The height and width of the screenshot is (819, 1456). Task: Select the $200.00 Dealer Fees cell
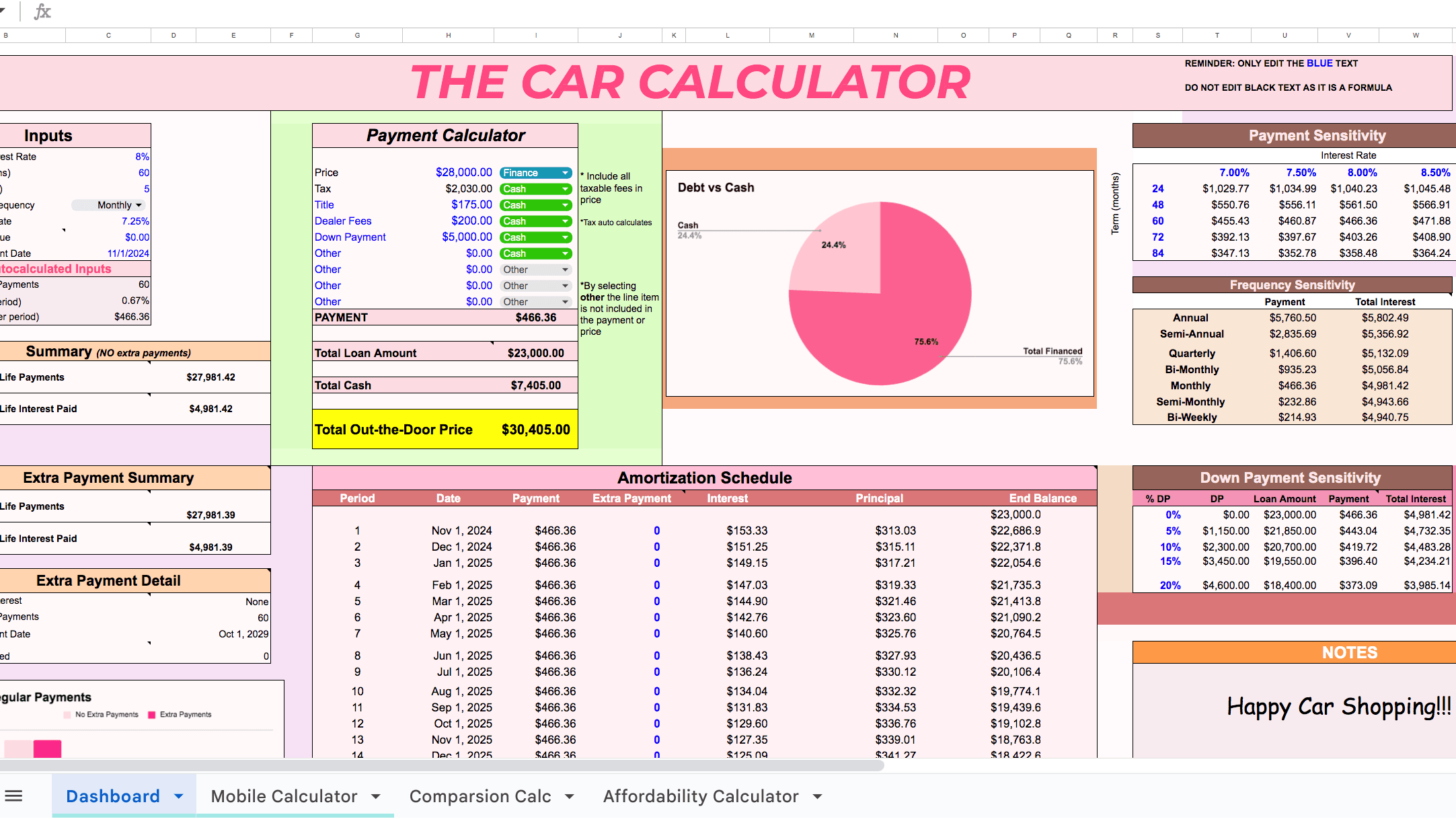pyautogui.click(x=449, y=221)
